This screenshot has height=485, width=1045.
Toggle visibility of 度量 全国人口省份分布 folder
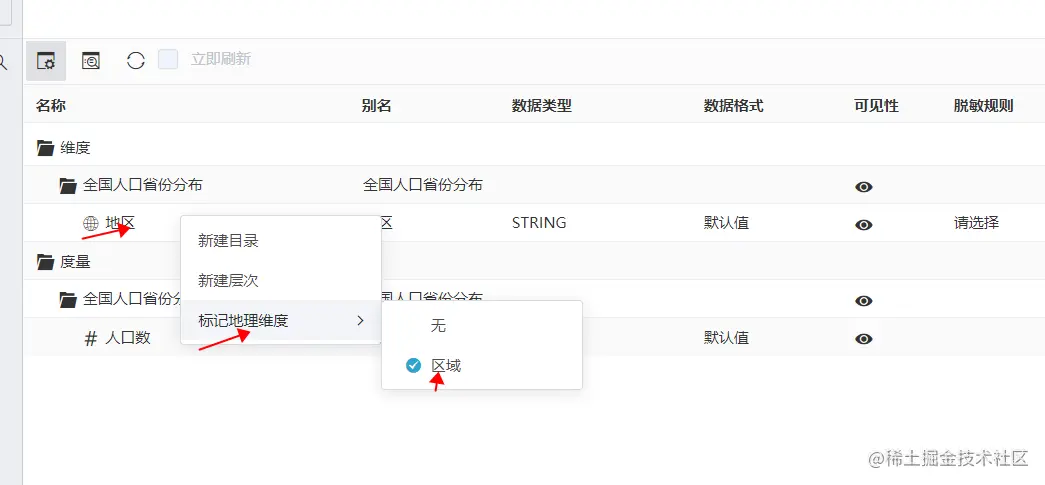[x=864, y=301]
